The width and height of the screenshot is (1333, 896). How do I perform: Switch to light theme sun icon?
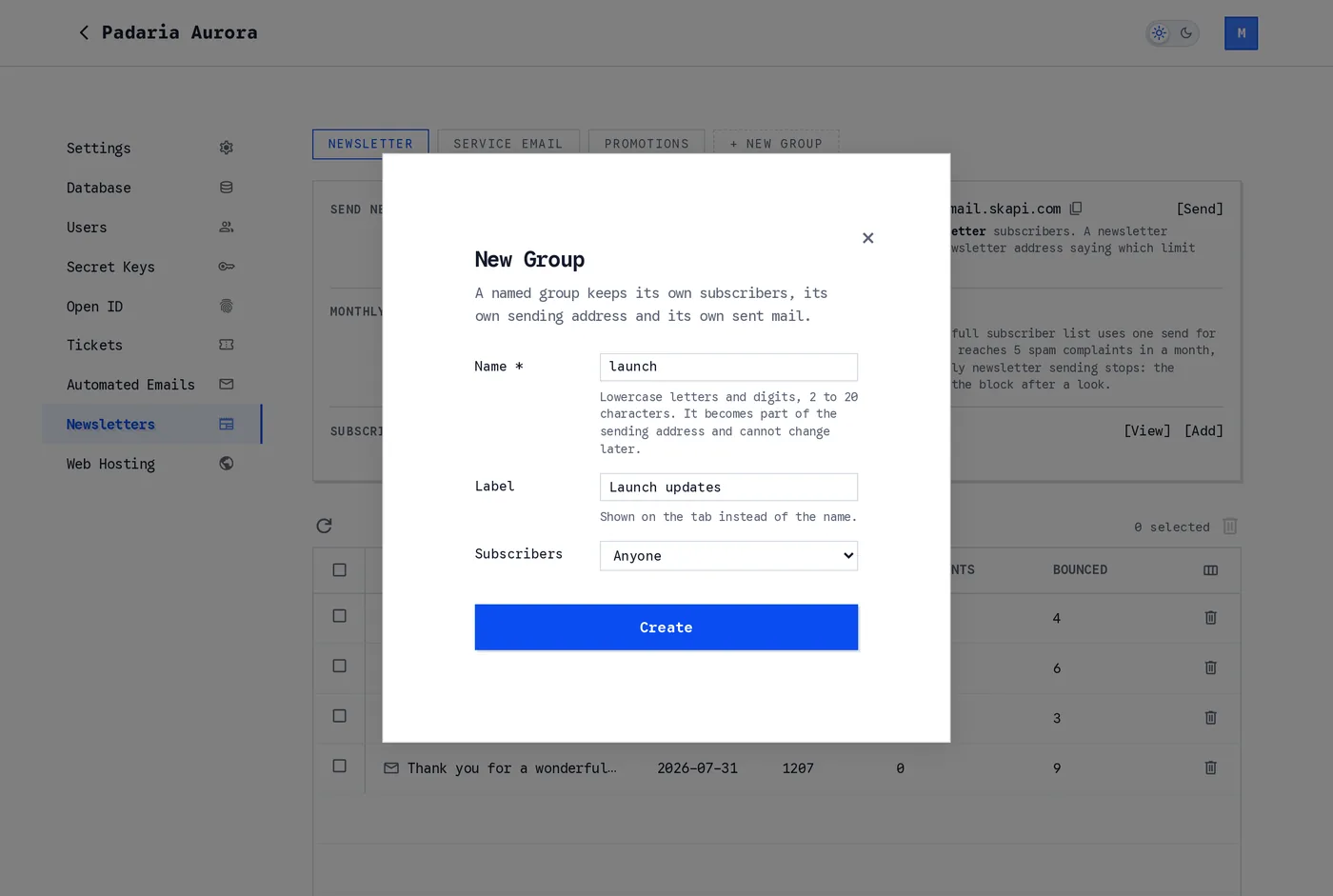click(1159, 33)
